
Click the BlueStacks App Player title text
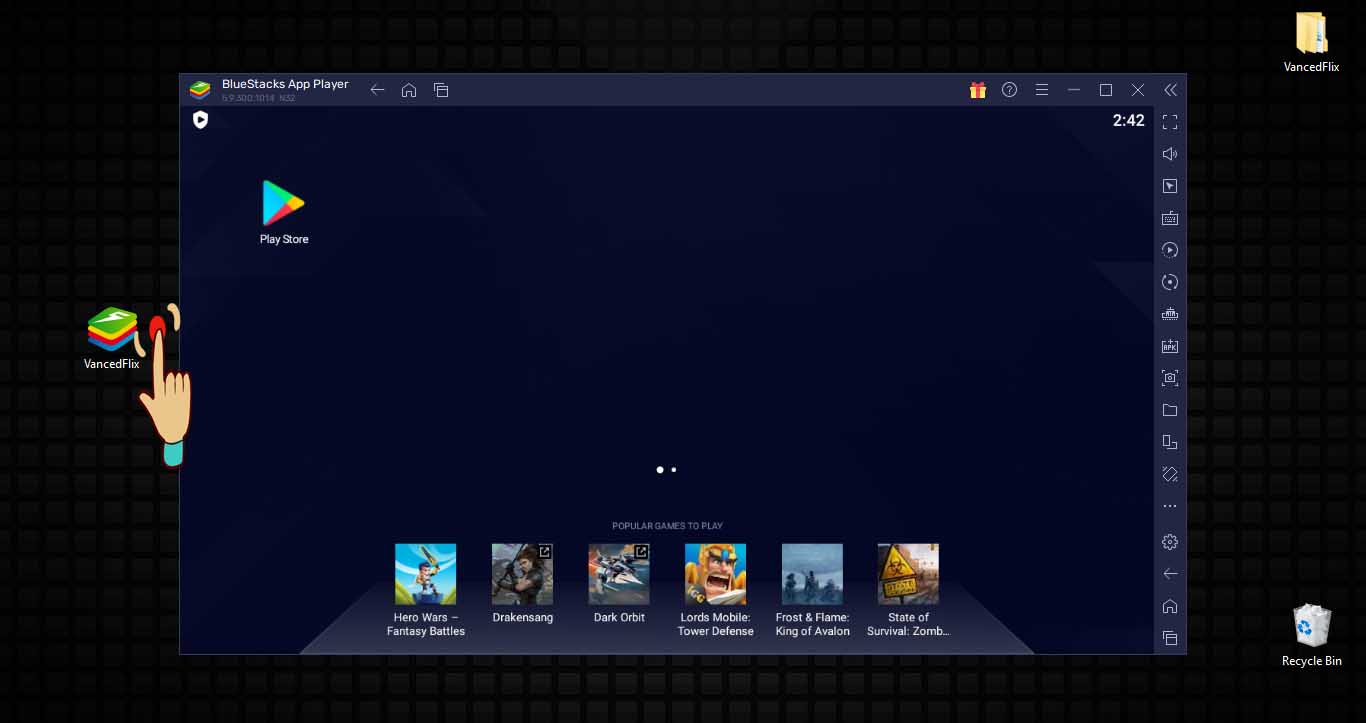(285, 84)
